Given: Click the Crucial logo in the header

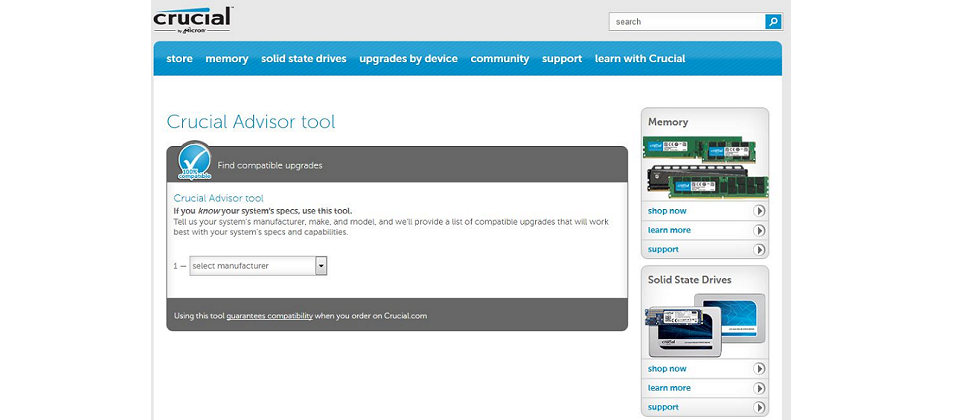Looking at the screenshot, I should click(x=192, y=20).
